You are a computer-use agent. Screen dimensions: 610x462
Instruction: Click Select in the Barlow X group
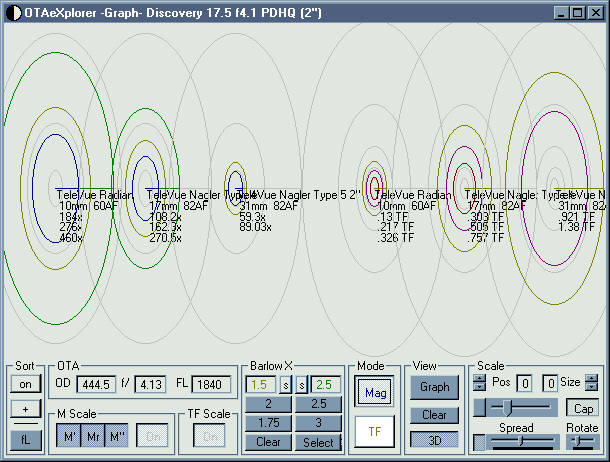319,442
